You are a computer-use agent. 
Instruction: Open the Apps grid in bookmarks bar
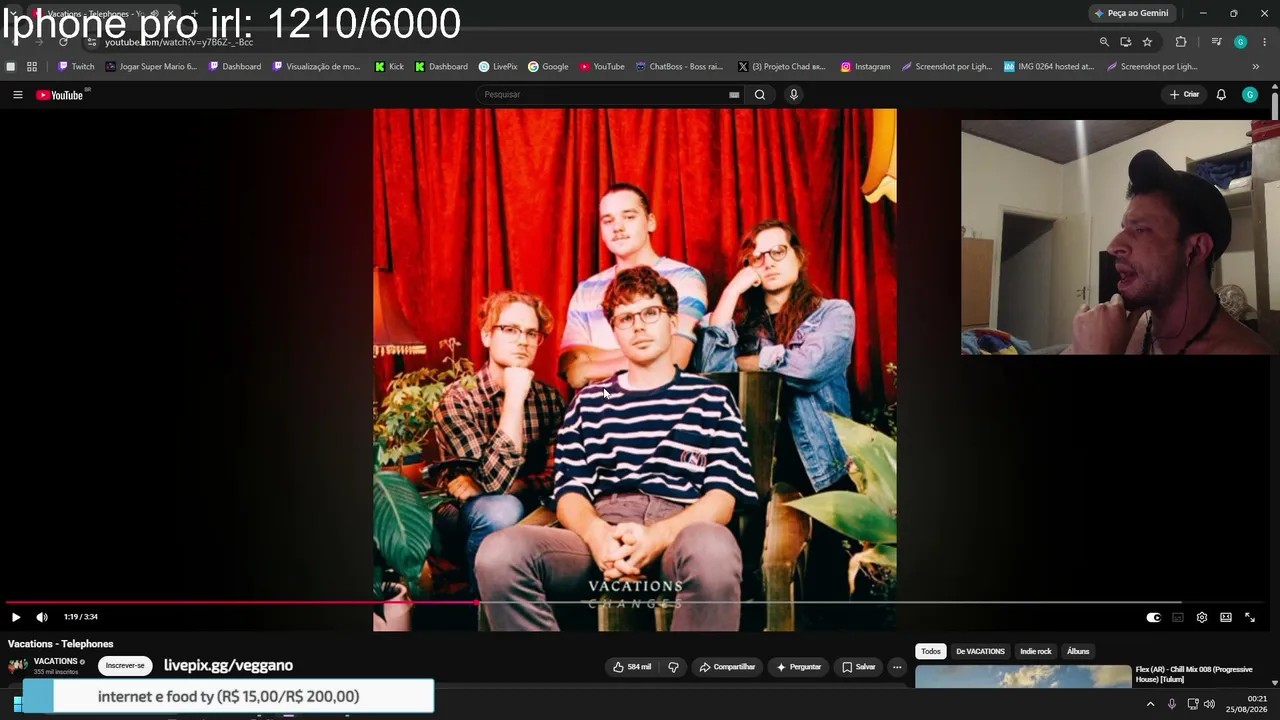32,67
